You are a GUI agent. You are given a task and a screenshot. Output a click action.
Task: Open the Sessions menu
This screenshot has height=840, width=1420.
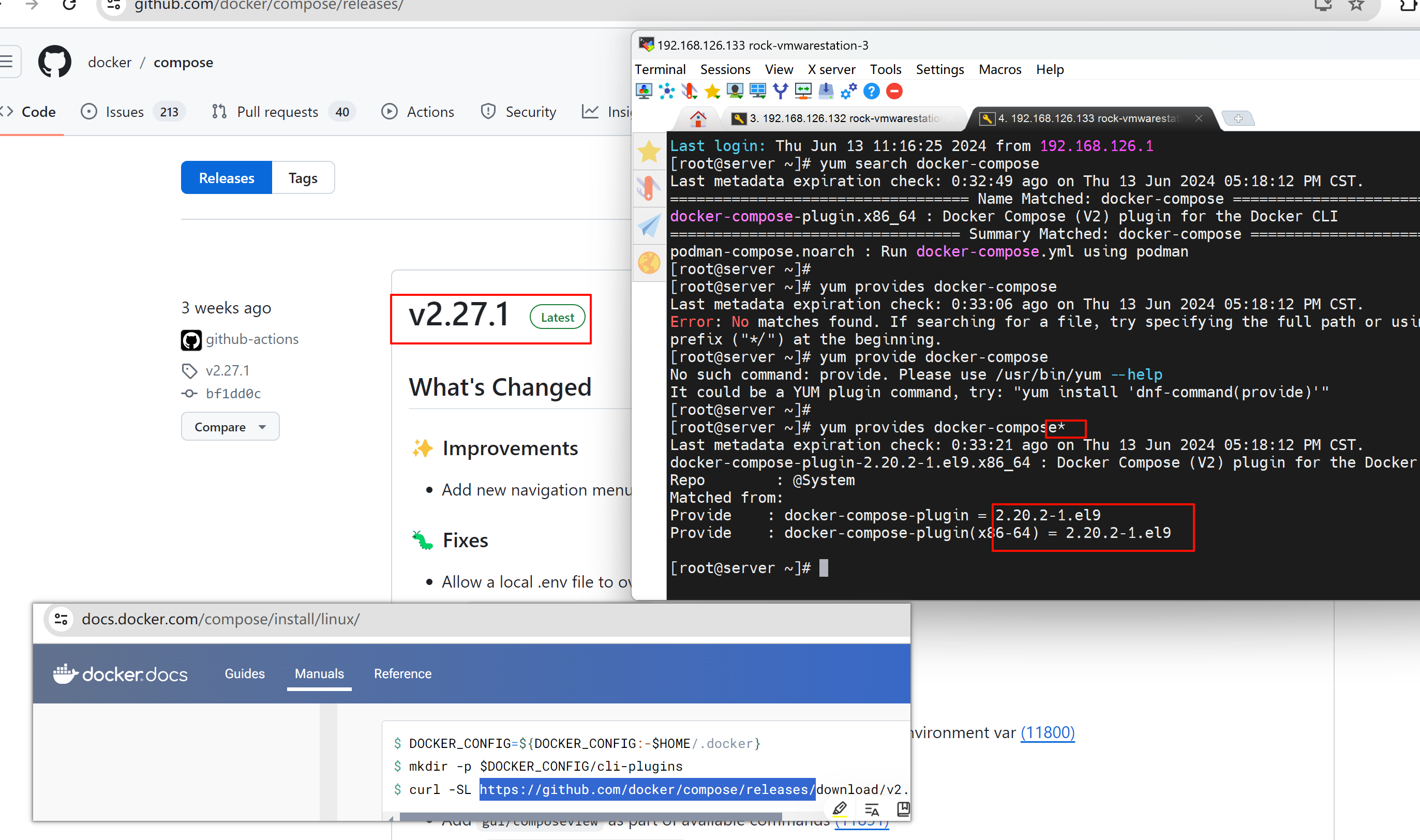[x=725, y=70]
